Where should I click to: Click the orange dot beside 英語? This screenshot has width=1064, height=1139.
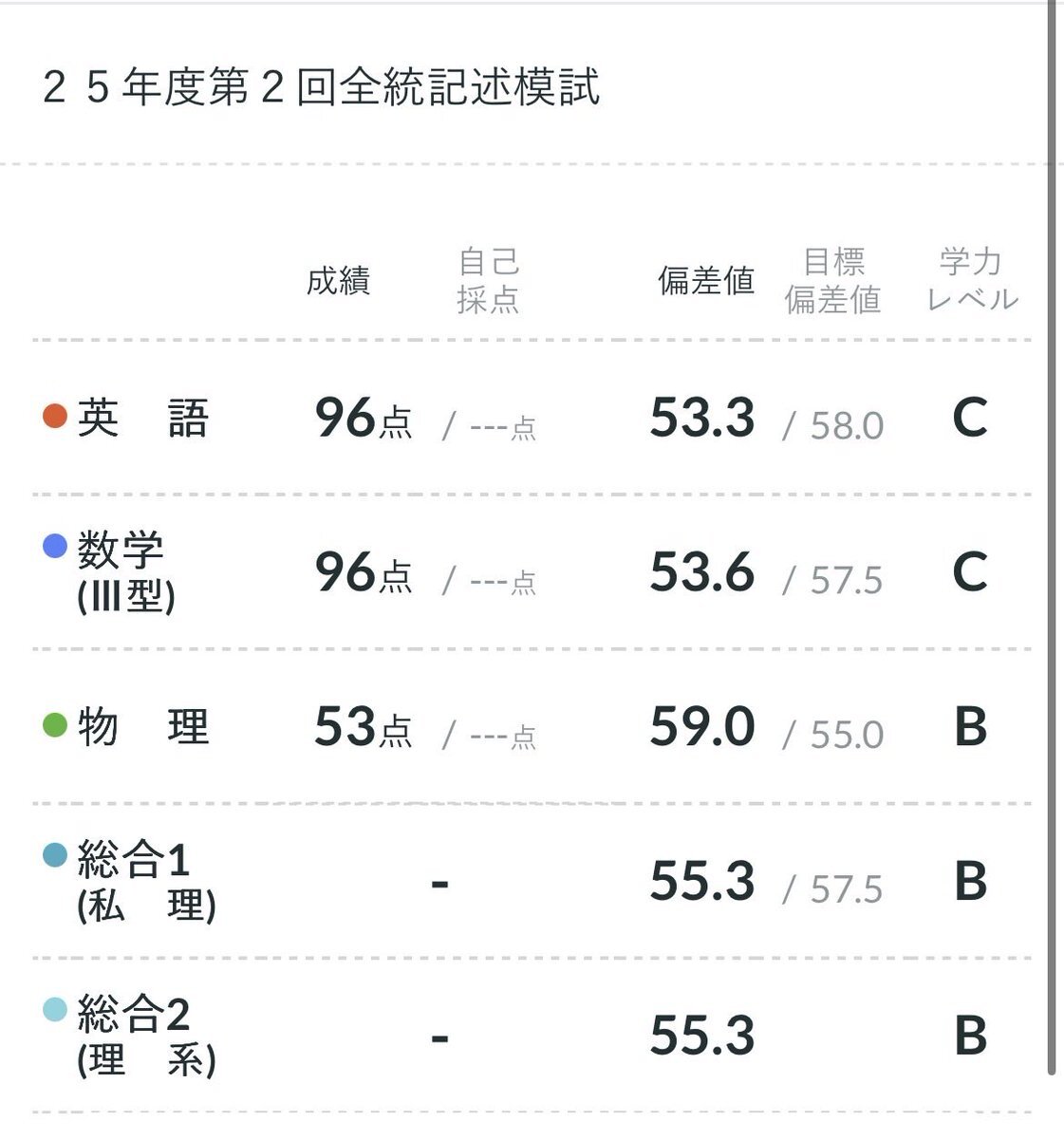pyautogui.click(x=55, y=416)
